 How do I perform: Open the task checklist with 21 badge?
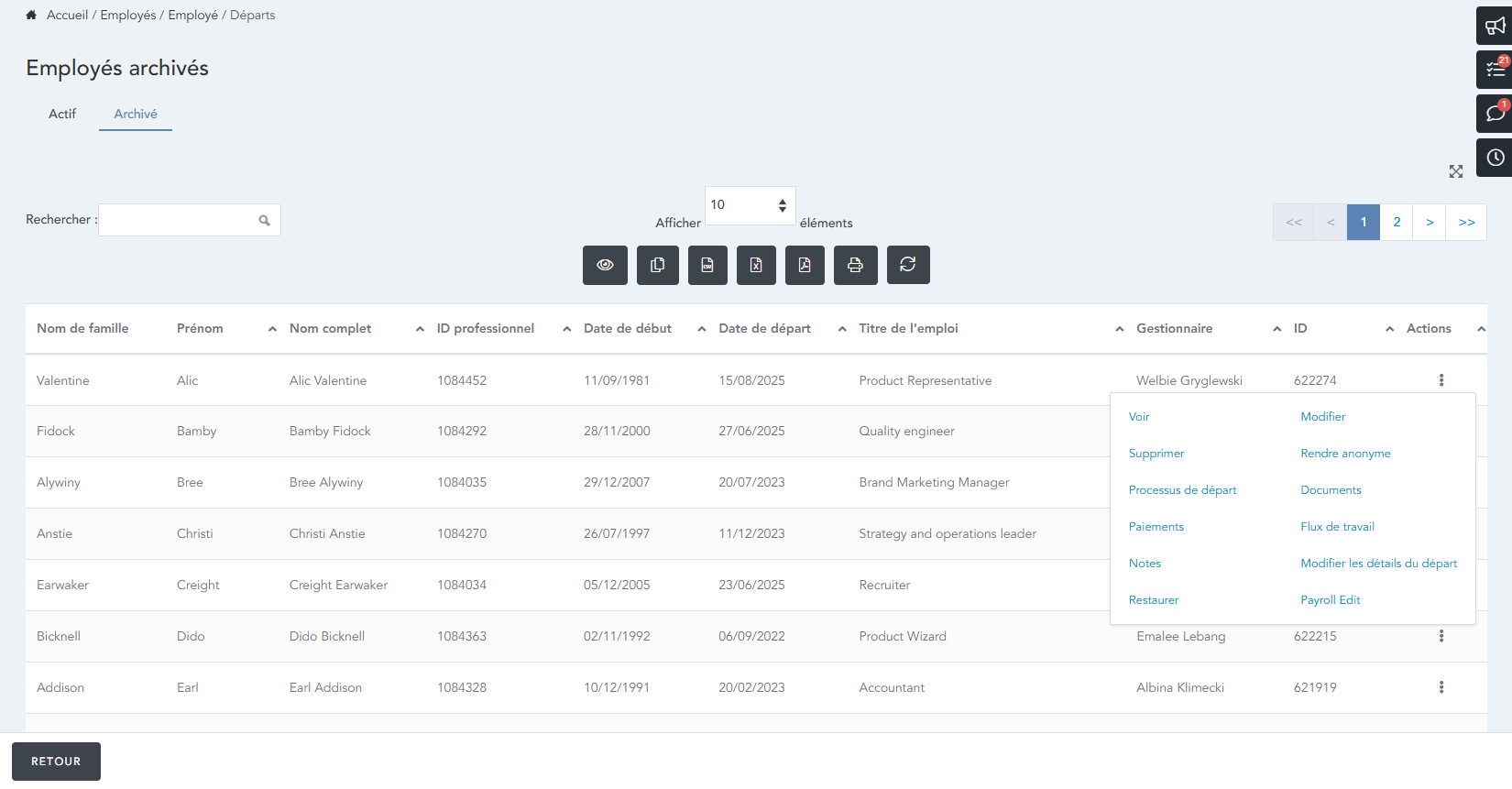pos(1495,70)
